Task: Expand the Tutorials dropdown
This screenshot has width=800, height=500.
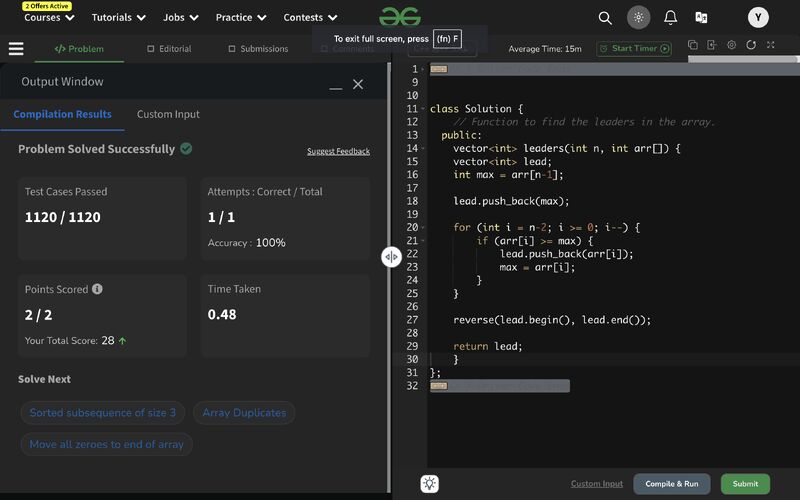Action: pos(119,18)
